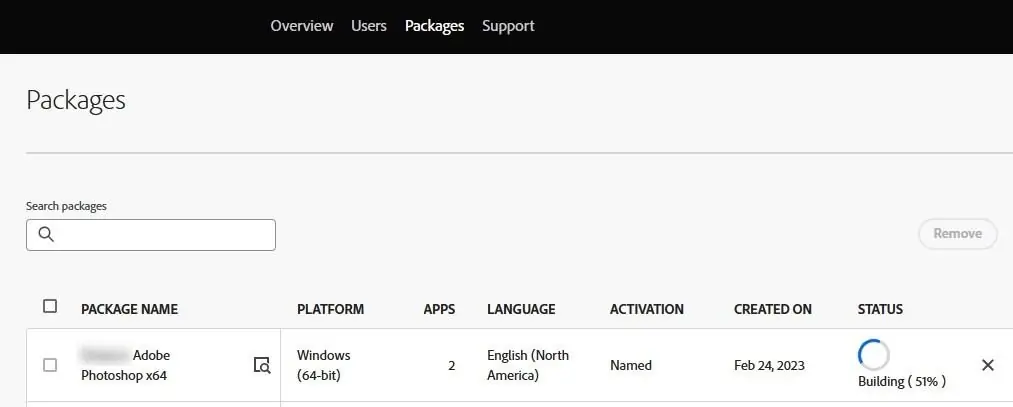
Task: Select the Packages tab
Action: pyautogui.click(x=434, y=26)
